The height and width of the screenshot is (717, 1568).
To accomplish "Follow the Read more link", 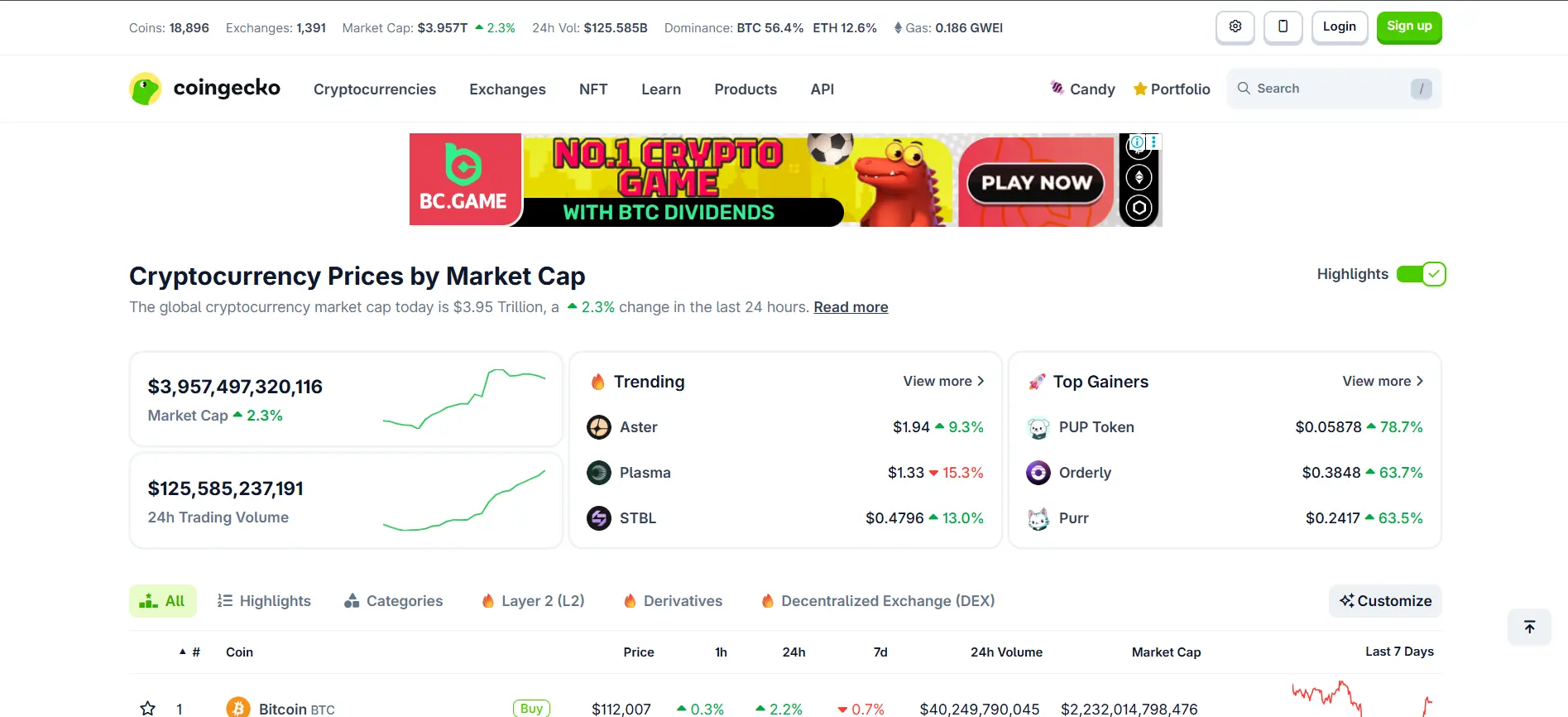I will (851, 307).
